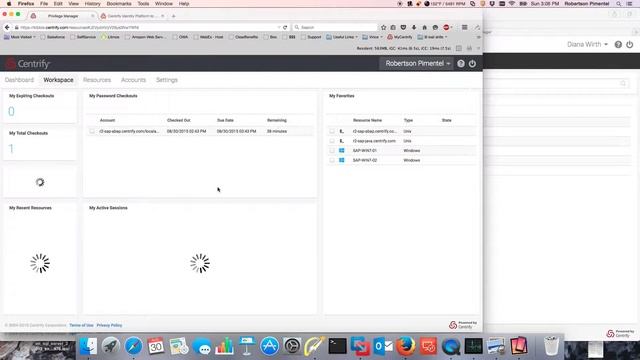The image size is (640, 360).
Task: Open the Settings tab
Action: click(167, 80)
